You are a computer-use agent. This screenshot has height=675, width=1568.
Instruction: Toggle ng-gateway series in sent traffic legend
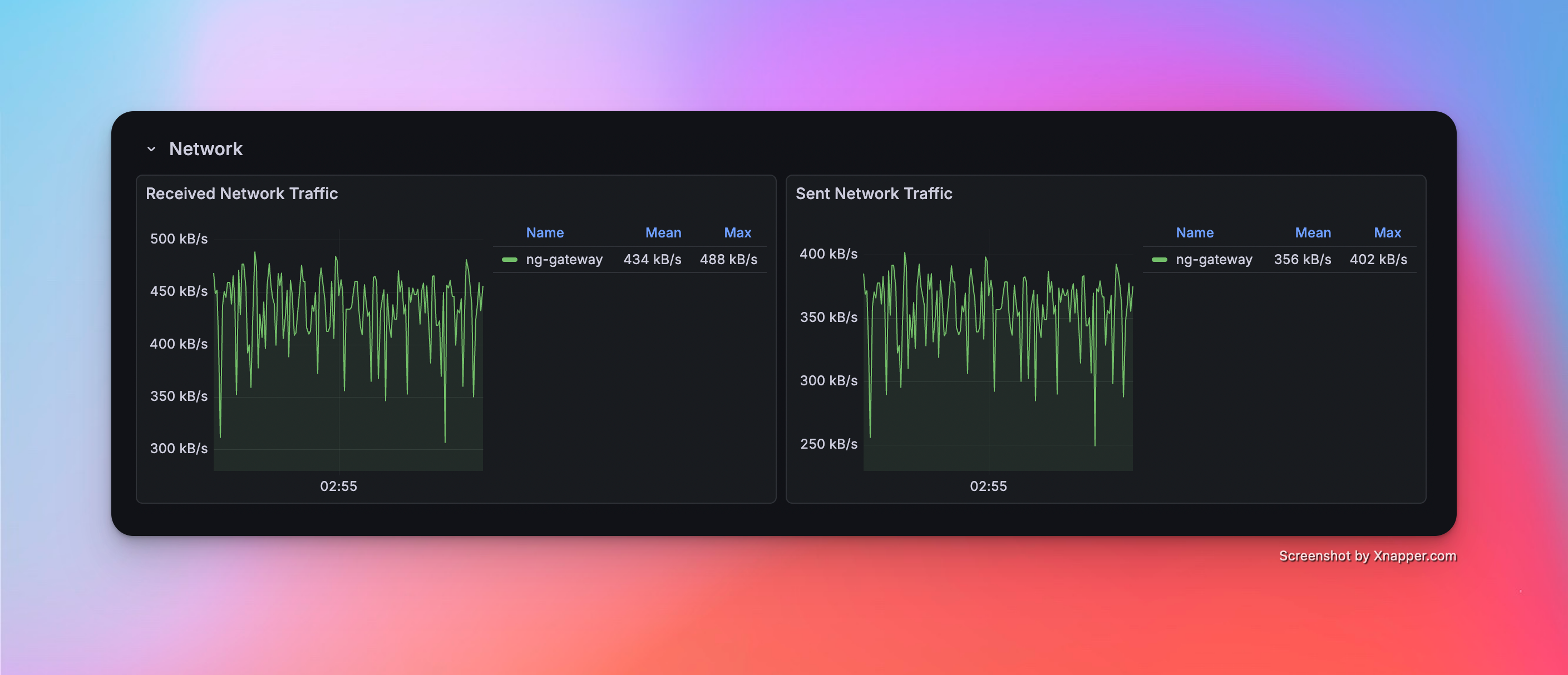[x=1214, y=260]
